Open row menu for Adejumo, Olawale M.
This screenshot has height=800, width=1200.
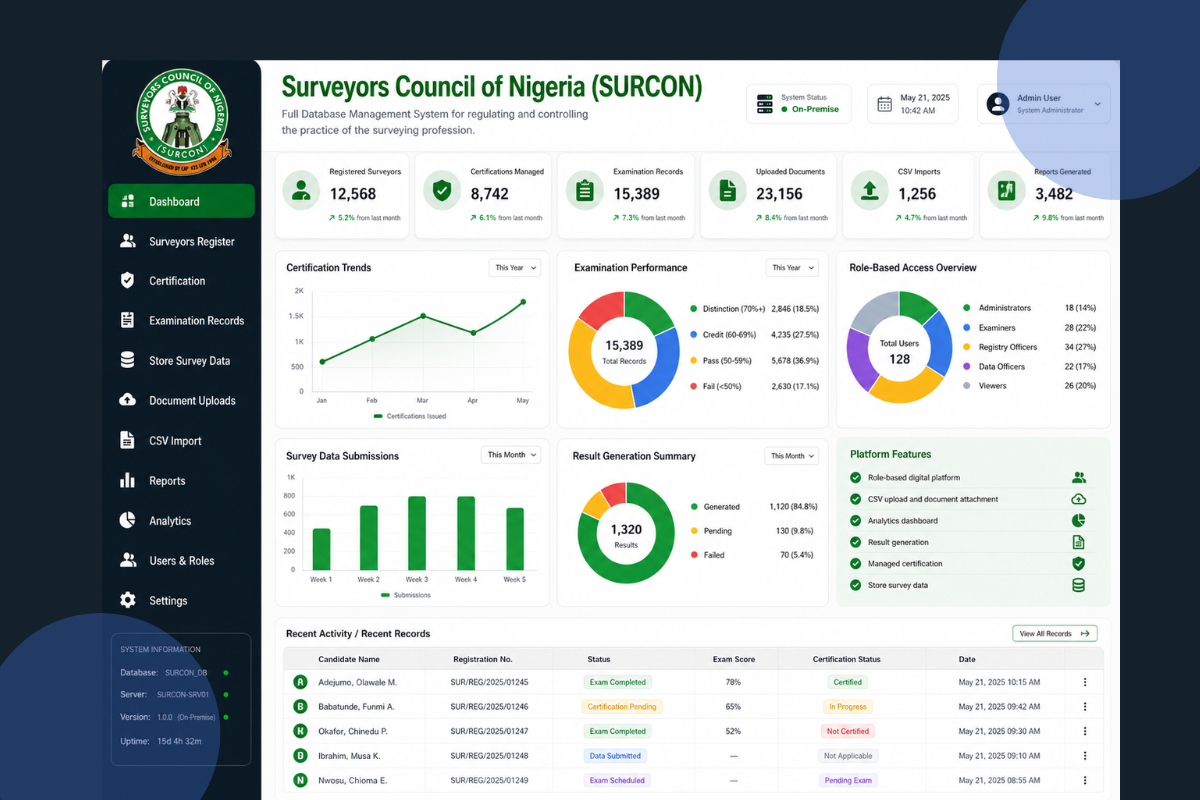point(1084,682)
